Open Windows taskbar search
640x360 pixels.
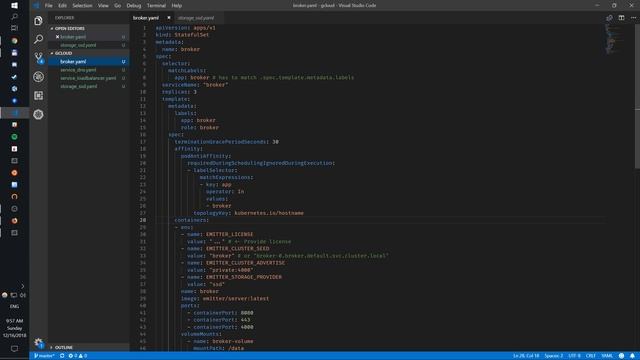tap(14, 17)
